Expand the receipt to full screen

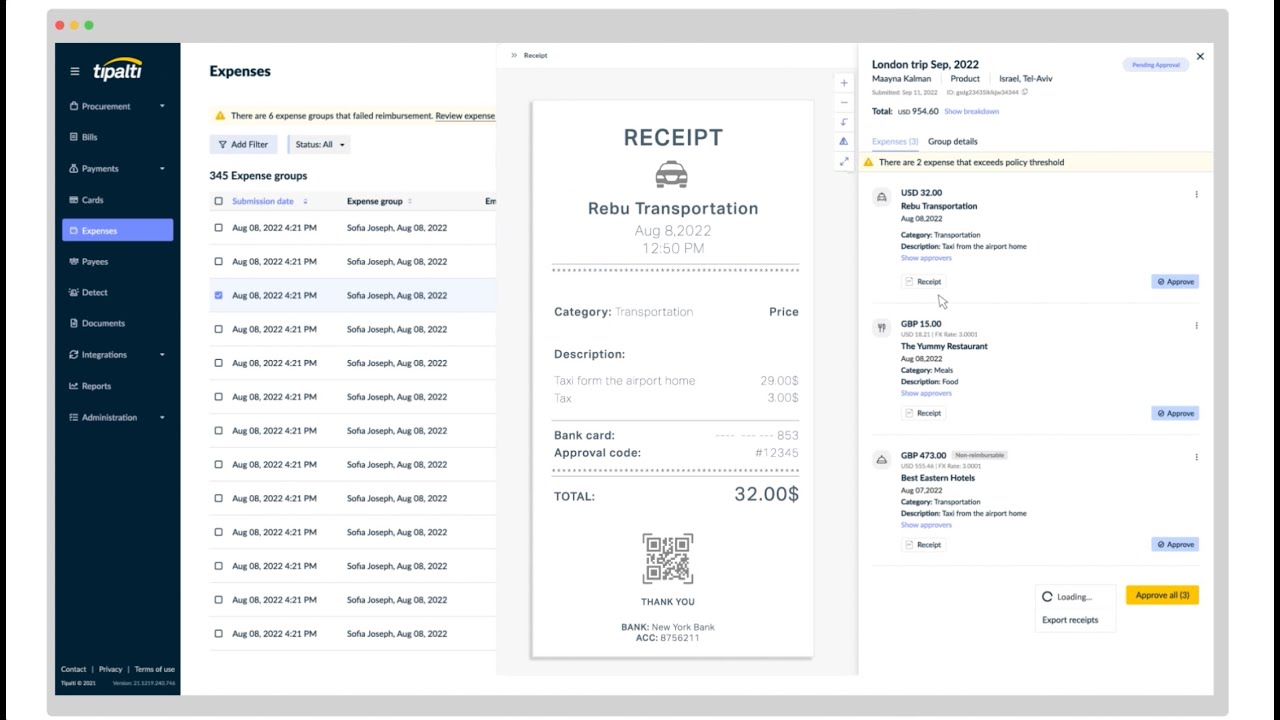pos(844,161)
